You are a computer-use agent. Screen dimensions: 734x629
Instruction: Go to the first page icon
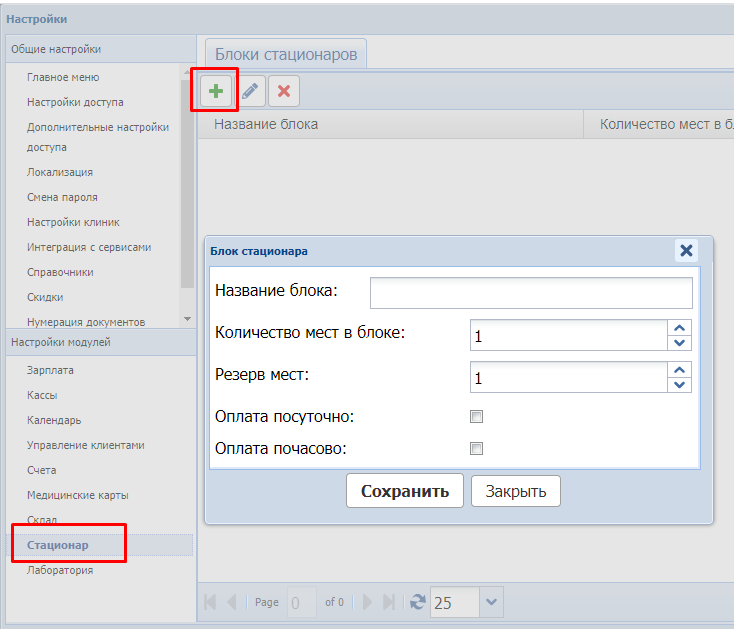click(x=211, y=602)
